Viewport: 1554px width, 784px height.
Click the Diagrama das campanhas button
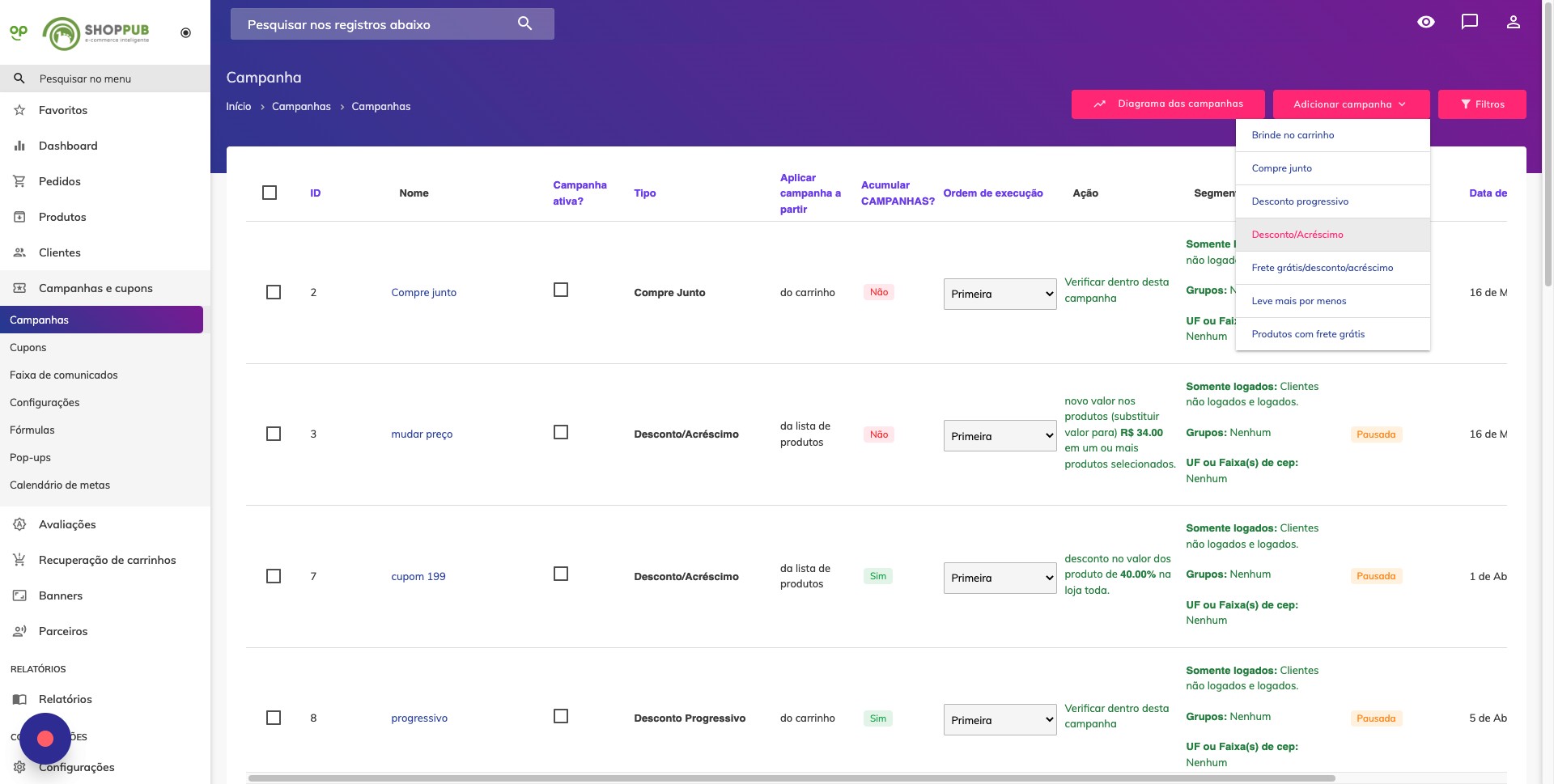(x=1168, y=104)
